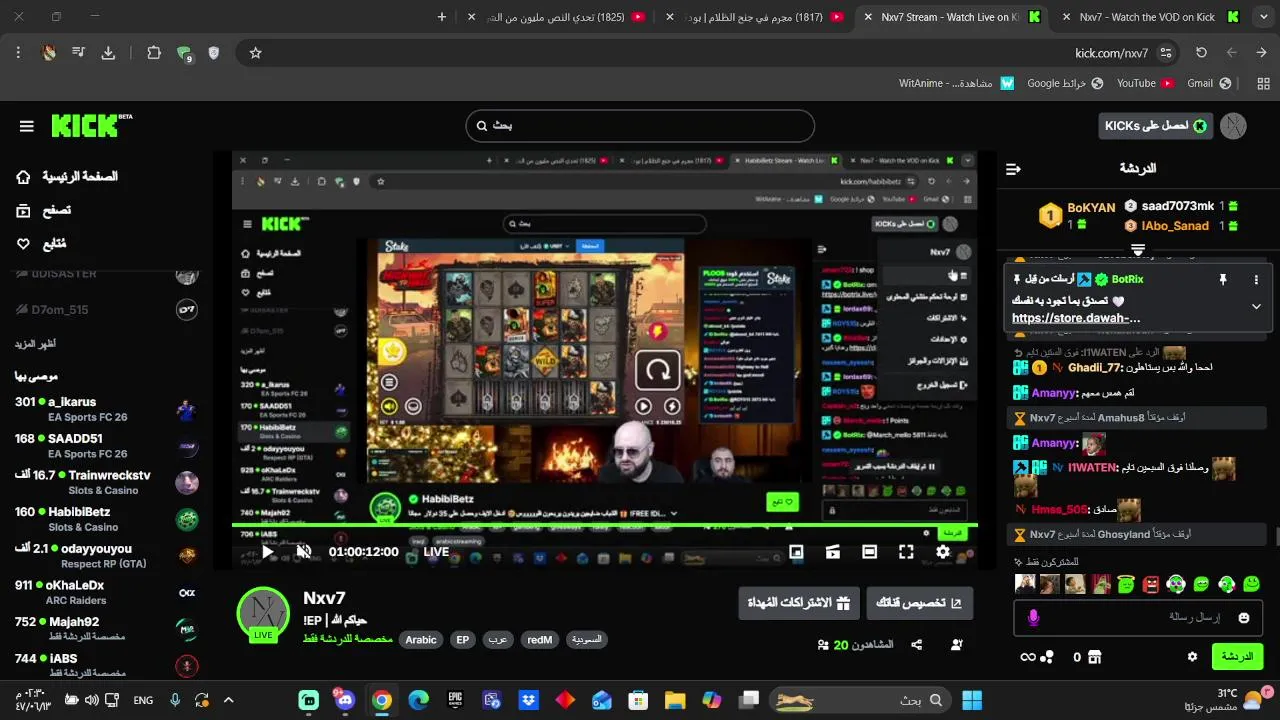Collapse the chat panel with arrow icon
Image resolution: width=1280 pixels, height=720 pixels.
pos(1013,169)
